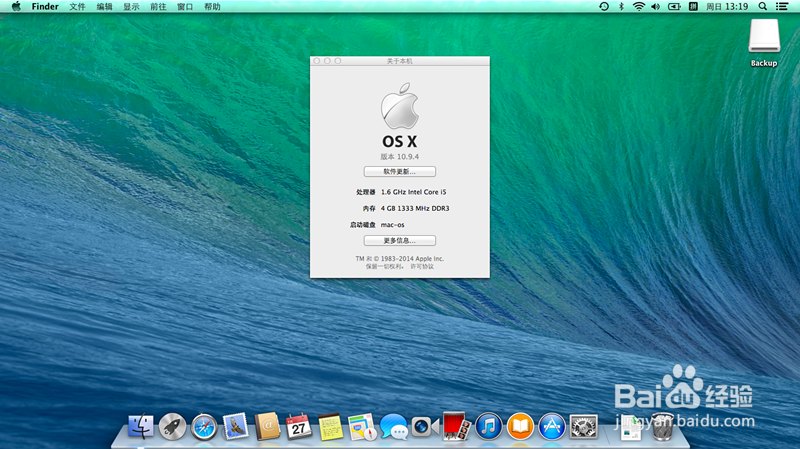Open the Trash in the Dock
This screenshot has height=449, width=800.
tap(662, 427)
